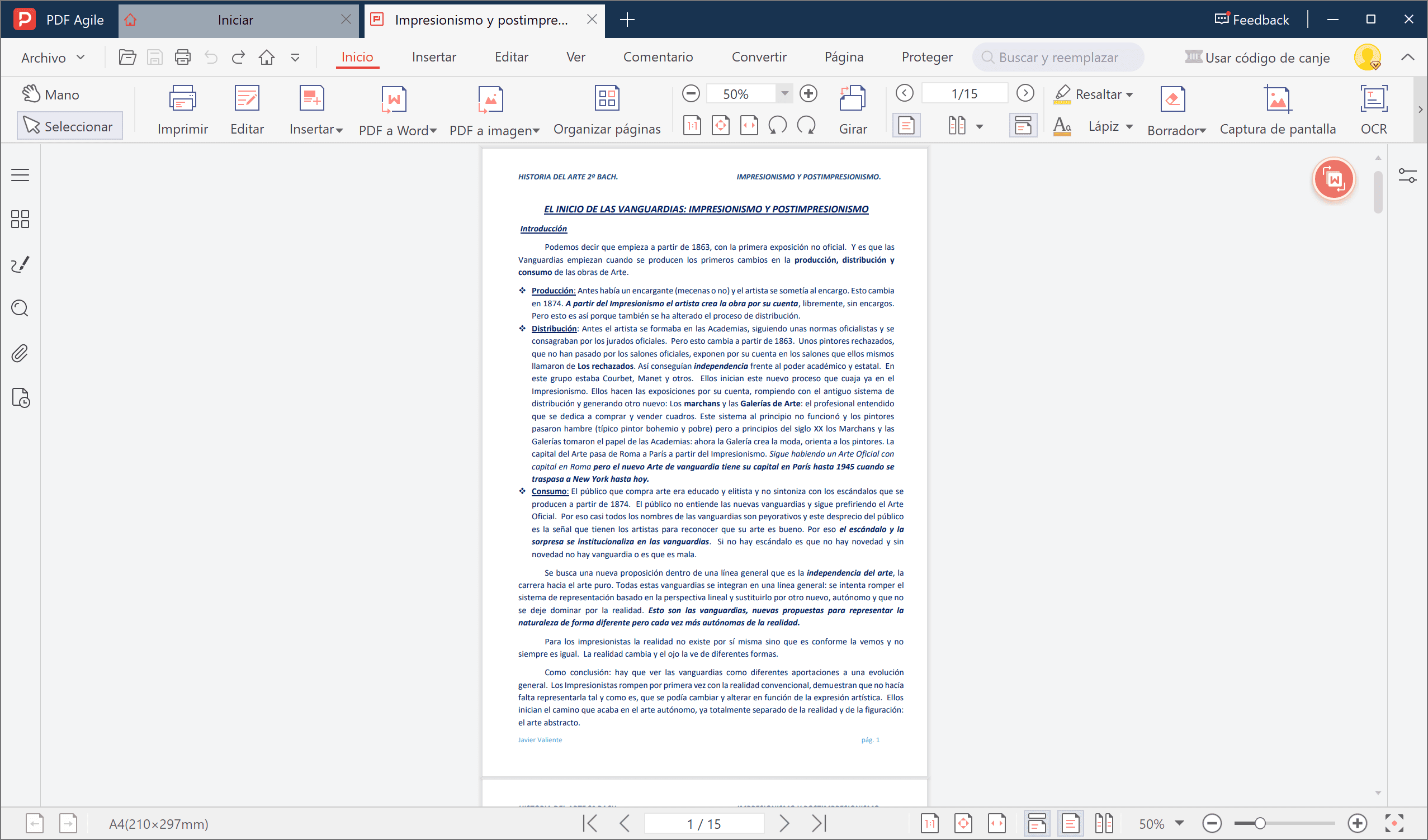The width and height of the screenshot is (1428, 840).
Task: Jump to the first page in status bar
Action: (590, 823)
